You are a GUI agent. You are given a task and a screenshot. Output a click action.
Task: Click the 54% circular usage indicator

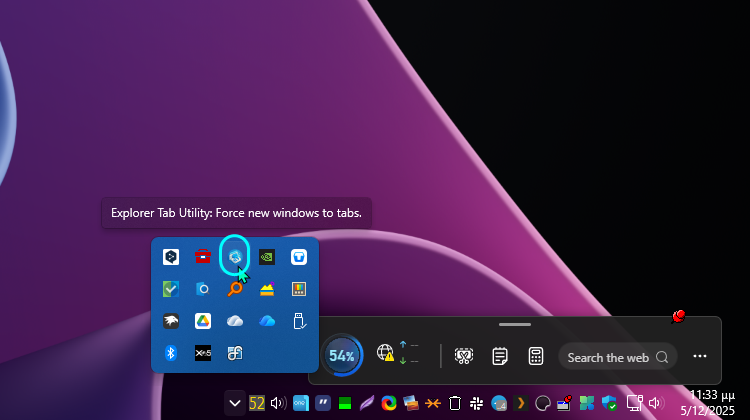(x=342, y=356)
